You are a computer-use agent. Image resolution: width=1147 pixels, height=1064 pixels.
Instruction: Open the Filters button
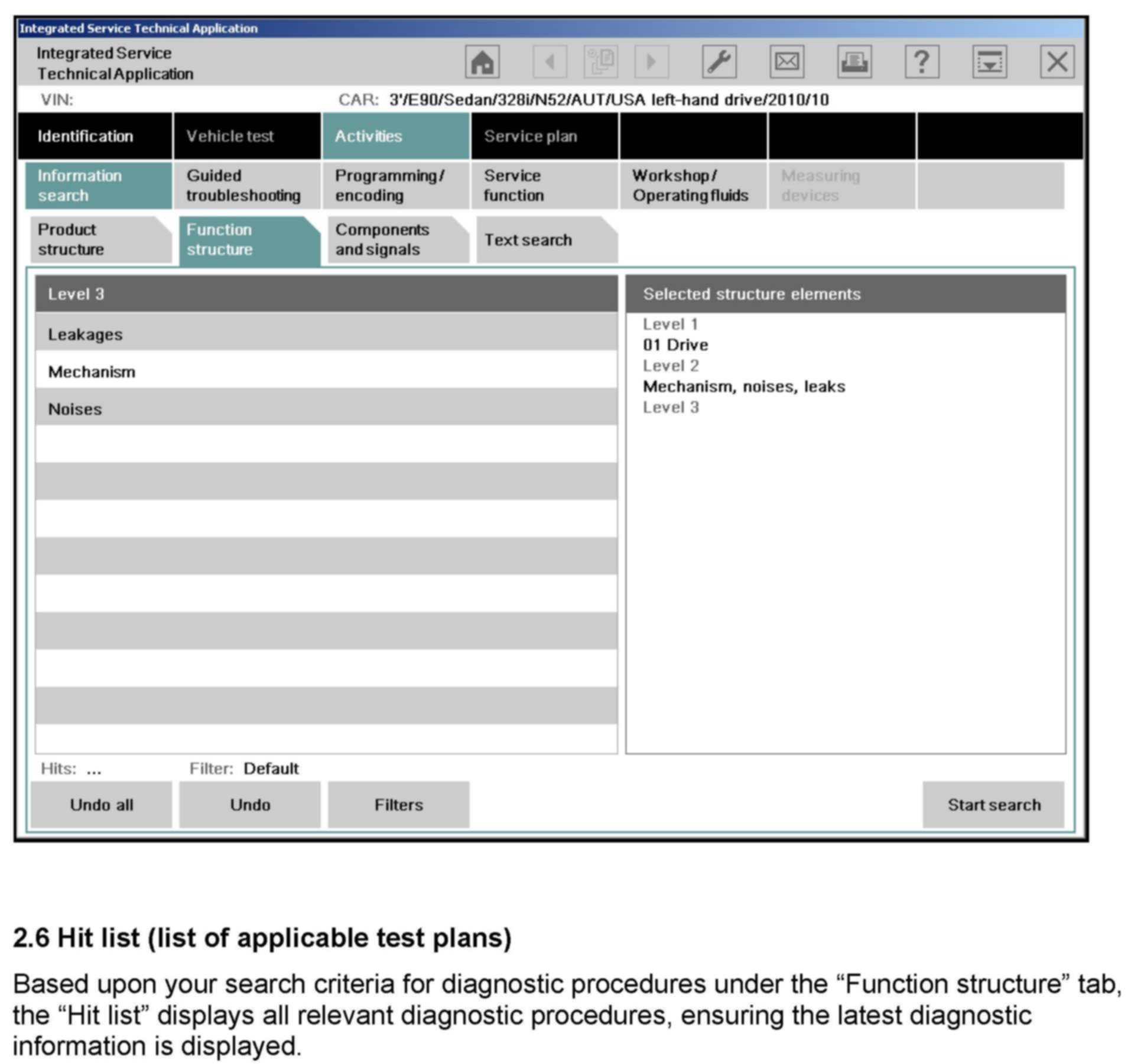(x=398, y=804)
